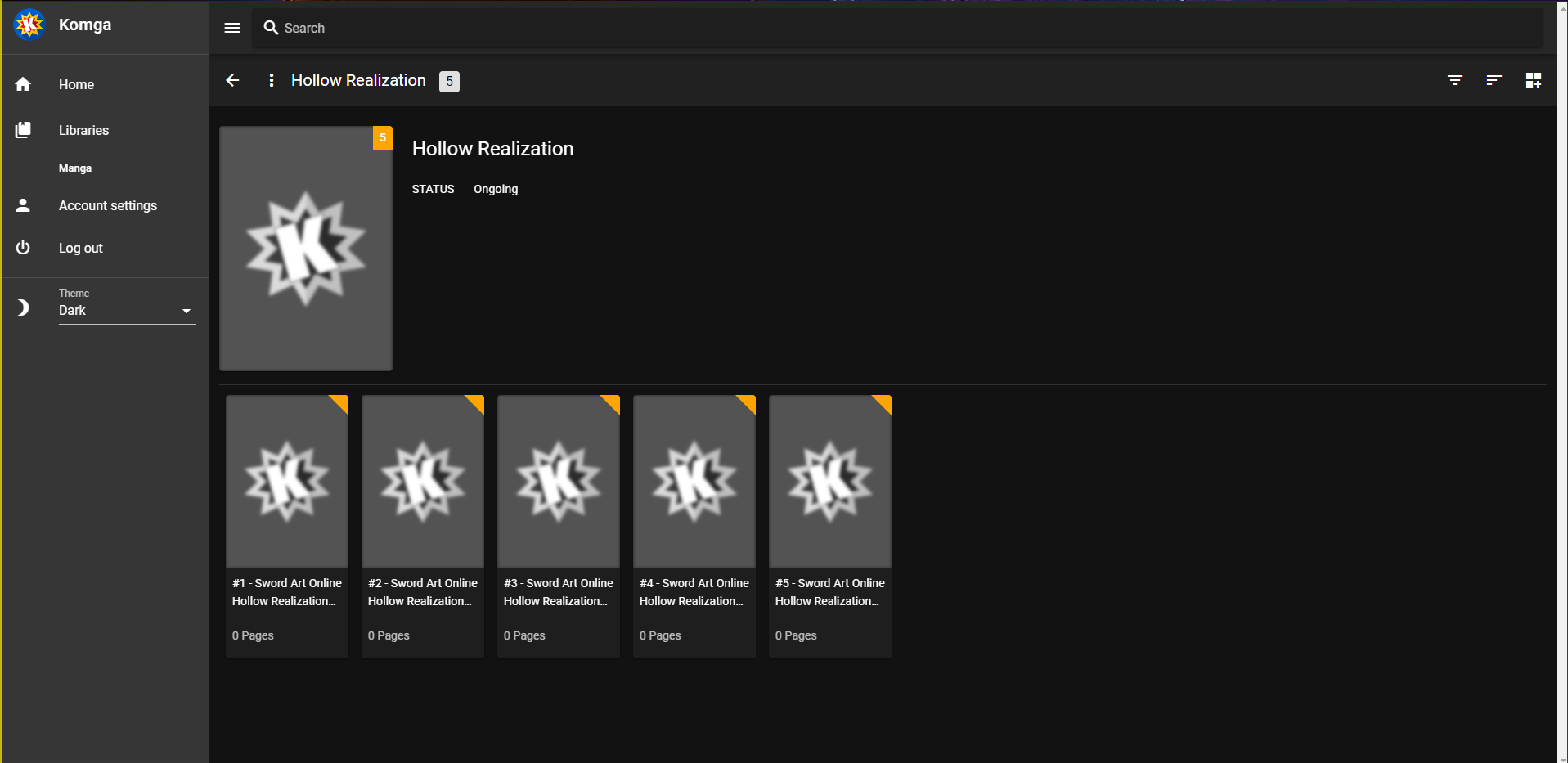This screenshot has width=1568, height=763.
Task: Open Libraries via the books icon
Action: tap(23, 130)
